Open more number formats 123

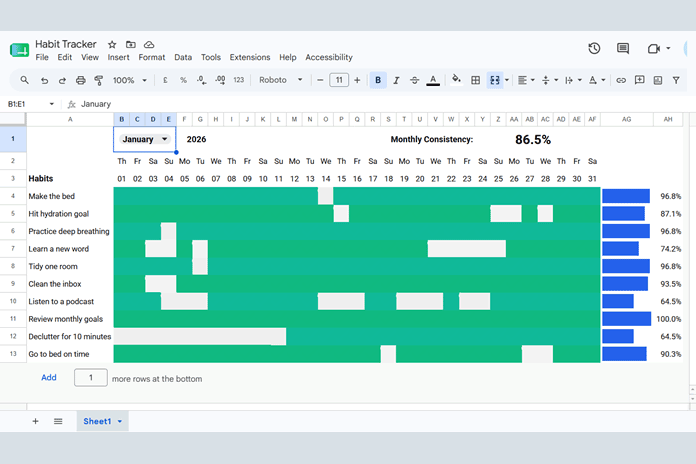pos(239,80)
